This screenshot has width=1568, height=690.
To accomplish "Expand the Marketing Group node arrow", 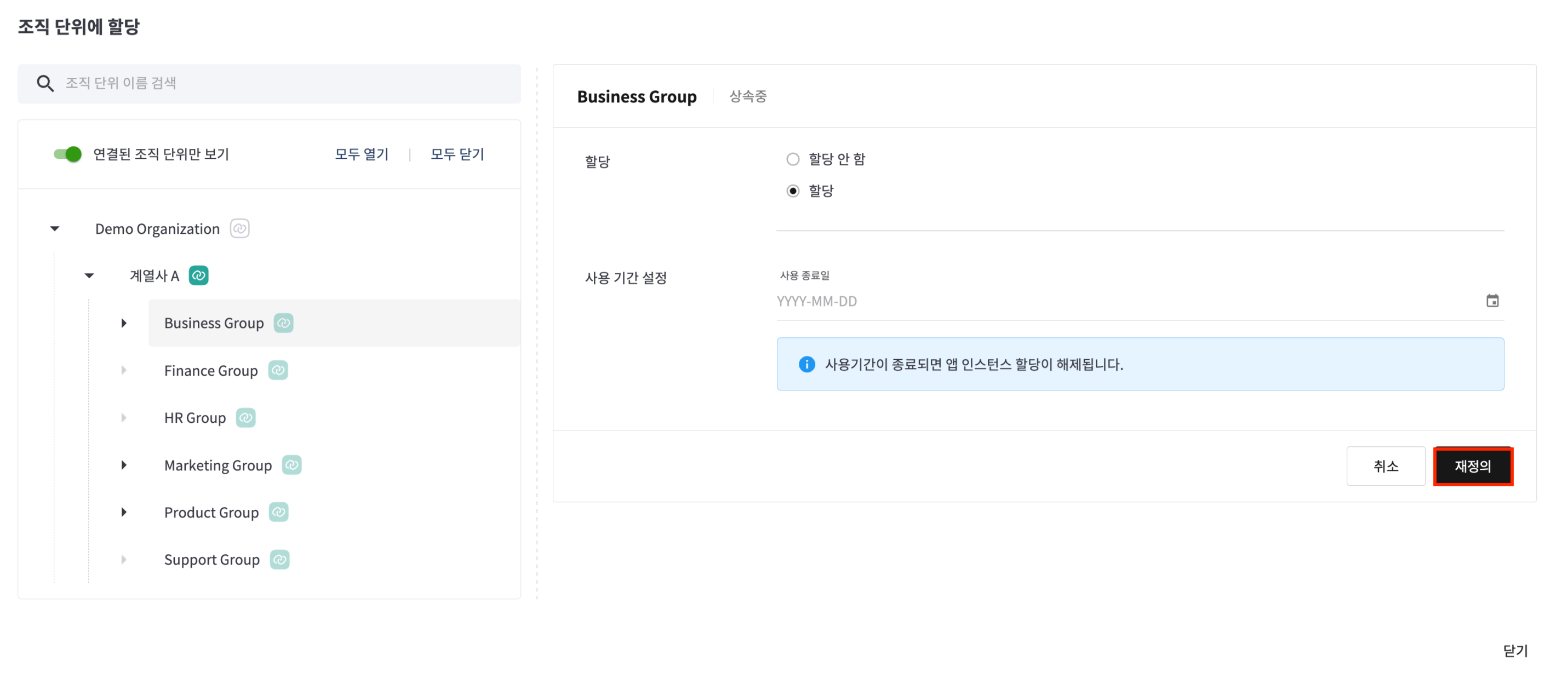I will (x=124, y=465).
